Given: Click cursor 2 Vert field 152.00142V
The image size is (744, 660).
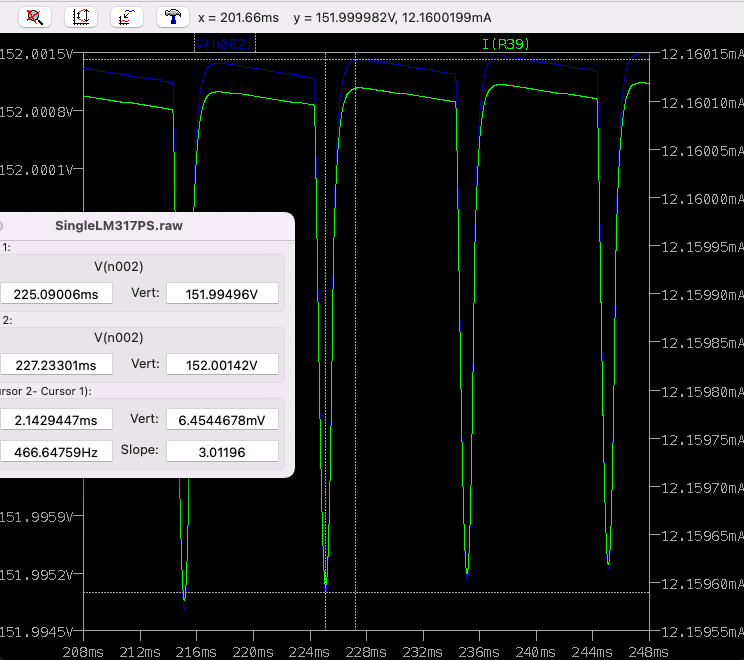Looking at the screenshot, I should [x=222, y=365].
